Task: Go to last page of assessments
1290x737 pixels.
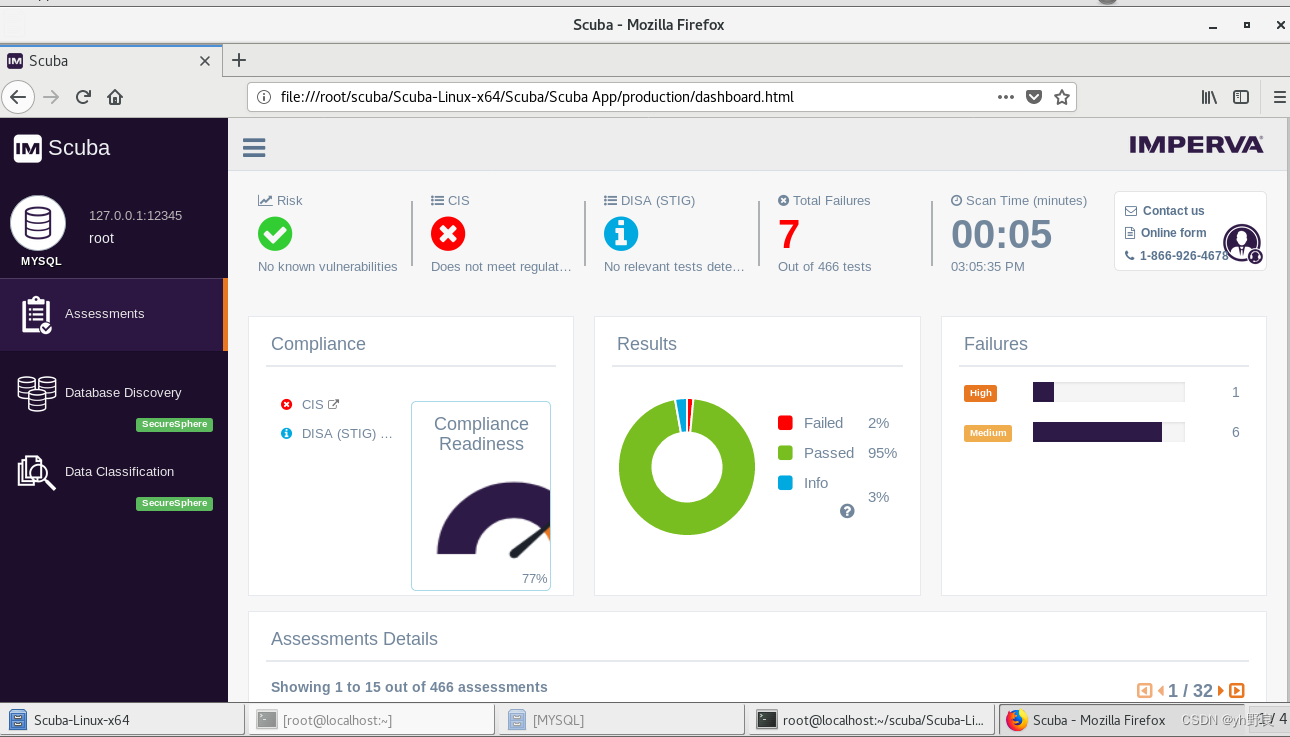Action: tap(1237, 691)
